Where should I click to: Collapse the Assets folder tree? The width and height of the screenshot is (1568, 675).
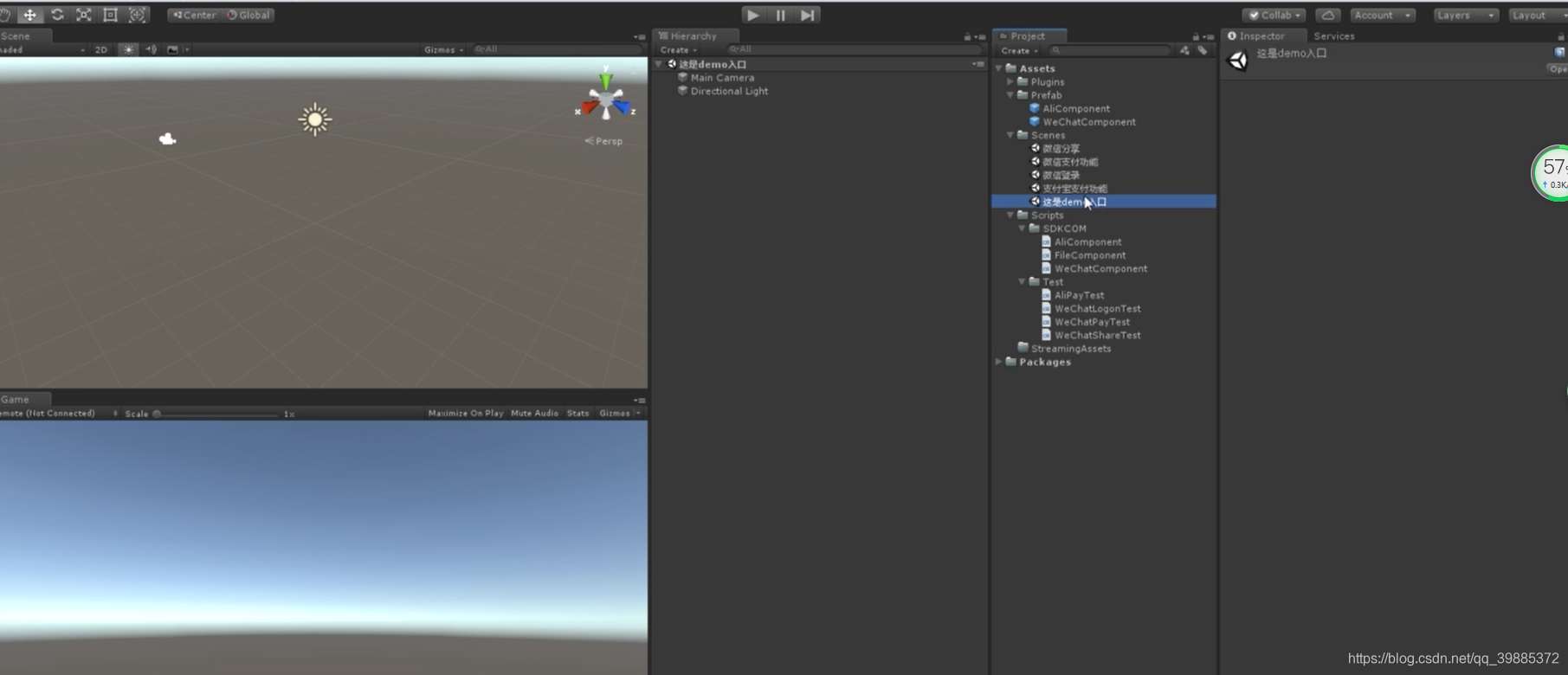tap(999, 68)
